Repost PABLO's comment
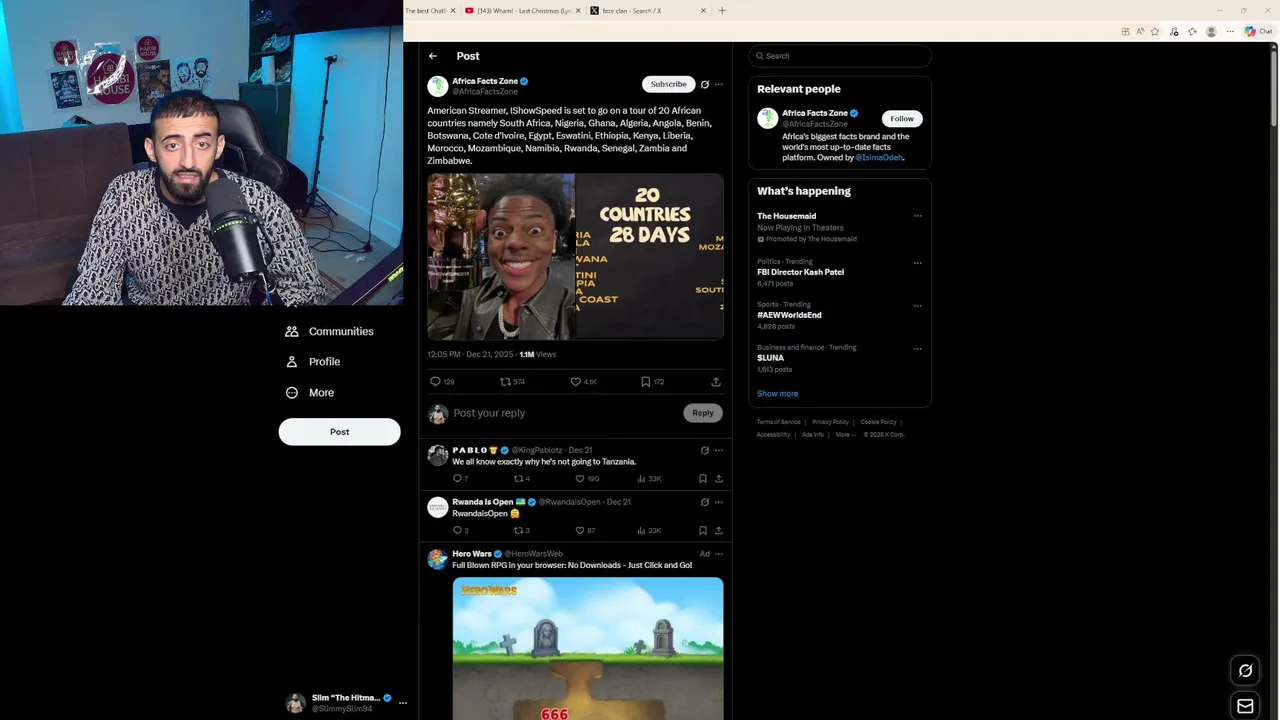The width and height of the screenshot is (1280, 720). coord(518,479)
